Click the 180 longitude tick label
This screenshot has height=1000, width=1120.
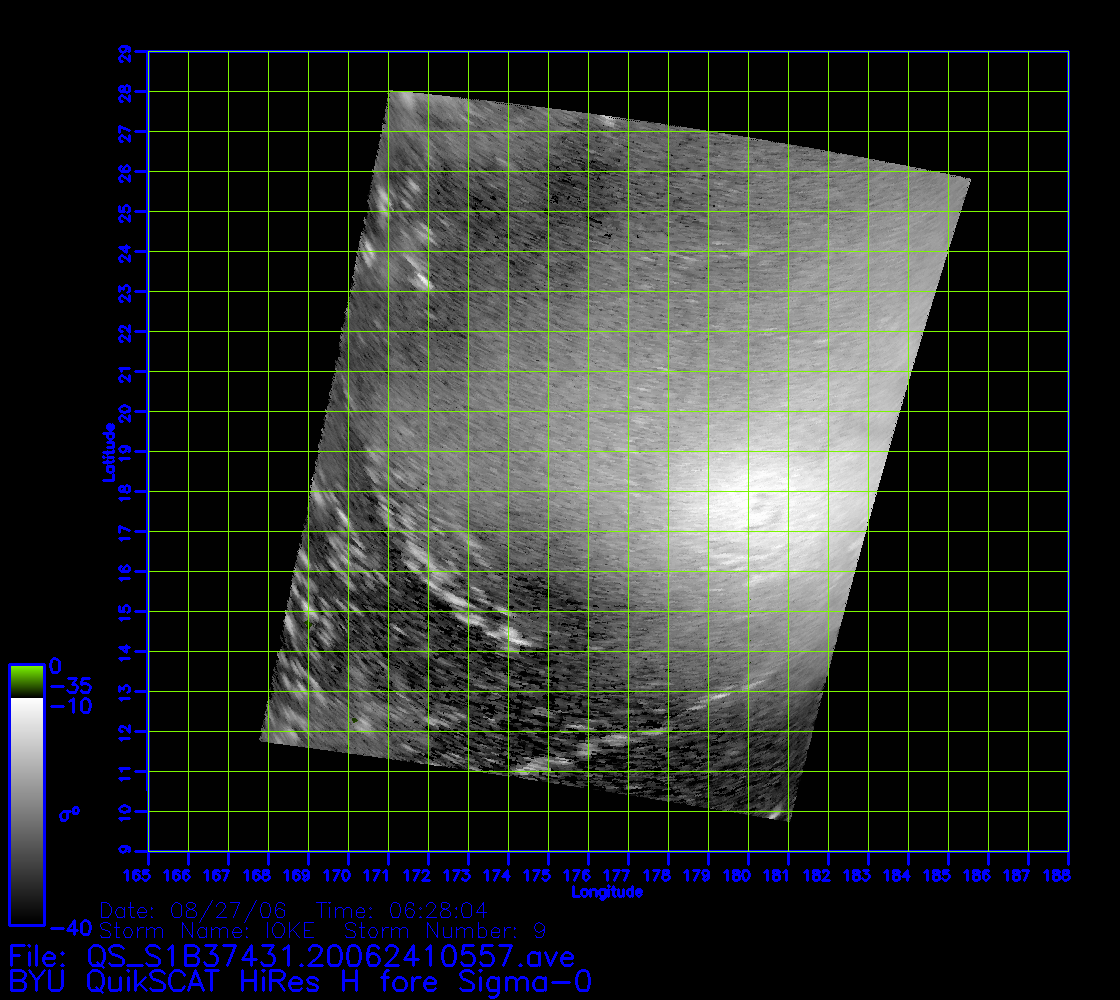737,876
